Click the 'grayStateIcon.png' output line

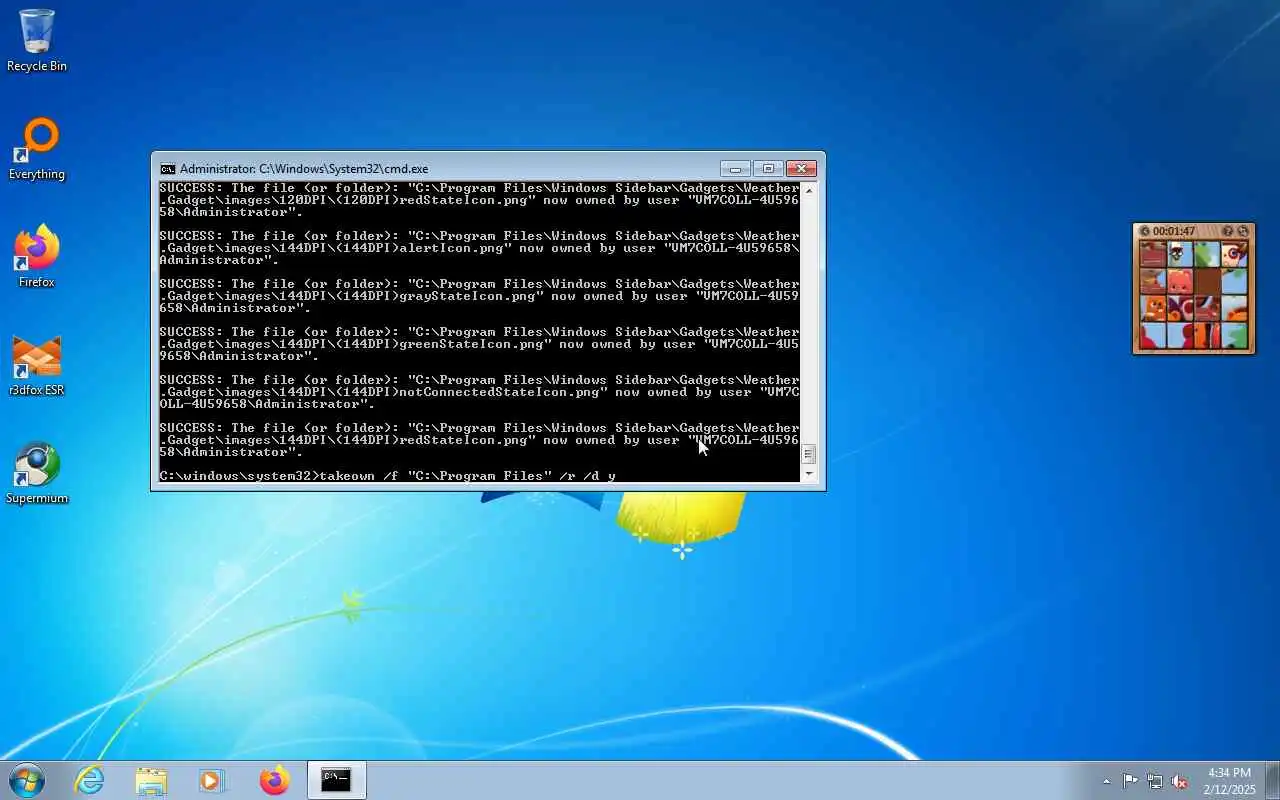pyautogui.click(x=479, y=296)
